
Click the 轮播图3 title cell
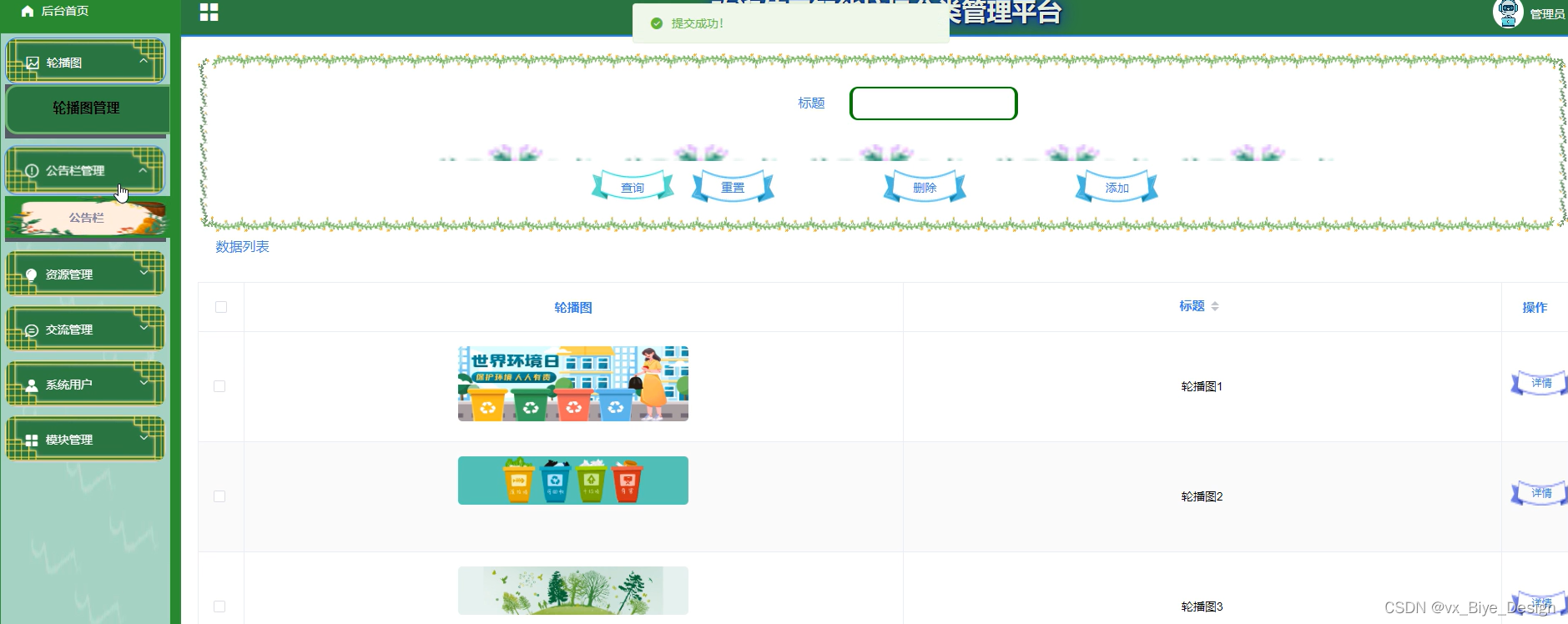click(x=1202, y=606)
